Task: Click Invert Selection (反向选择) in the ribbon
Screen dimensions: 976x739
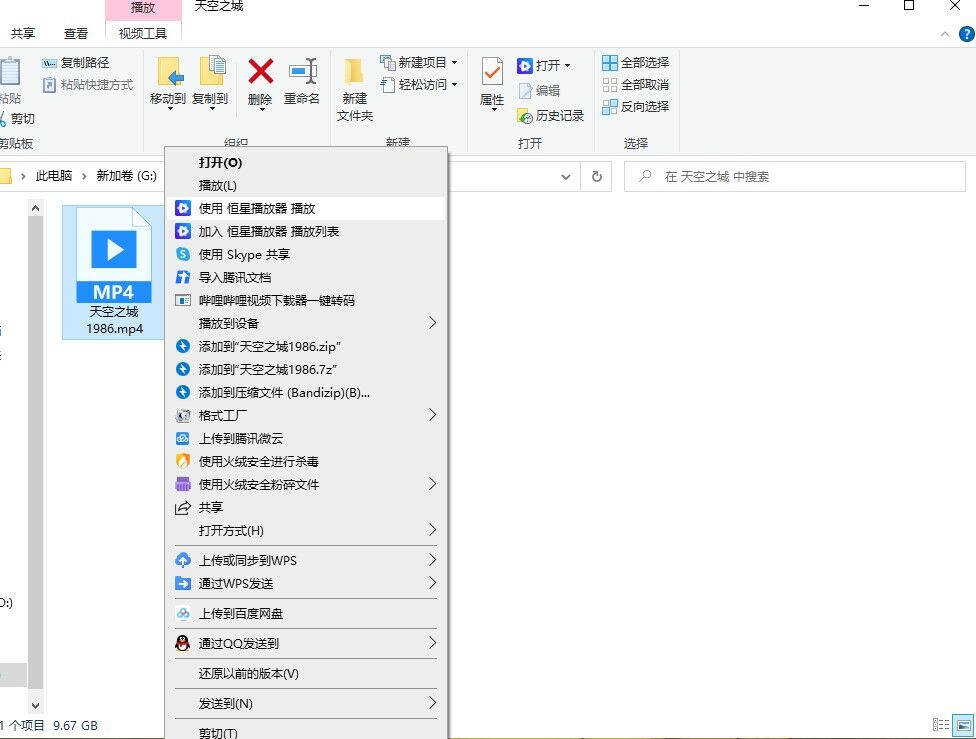Action: coord(636,107)
